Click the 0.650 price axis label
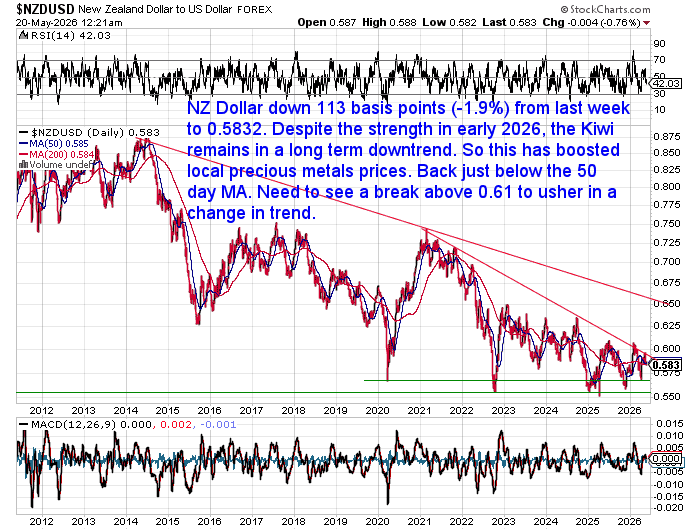The image size is (700, 530). point(667,304)
